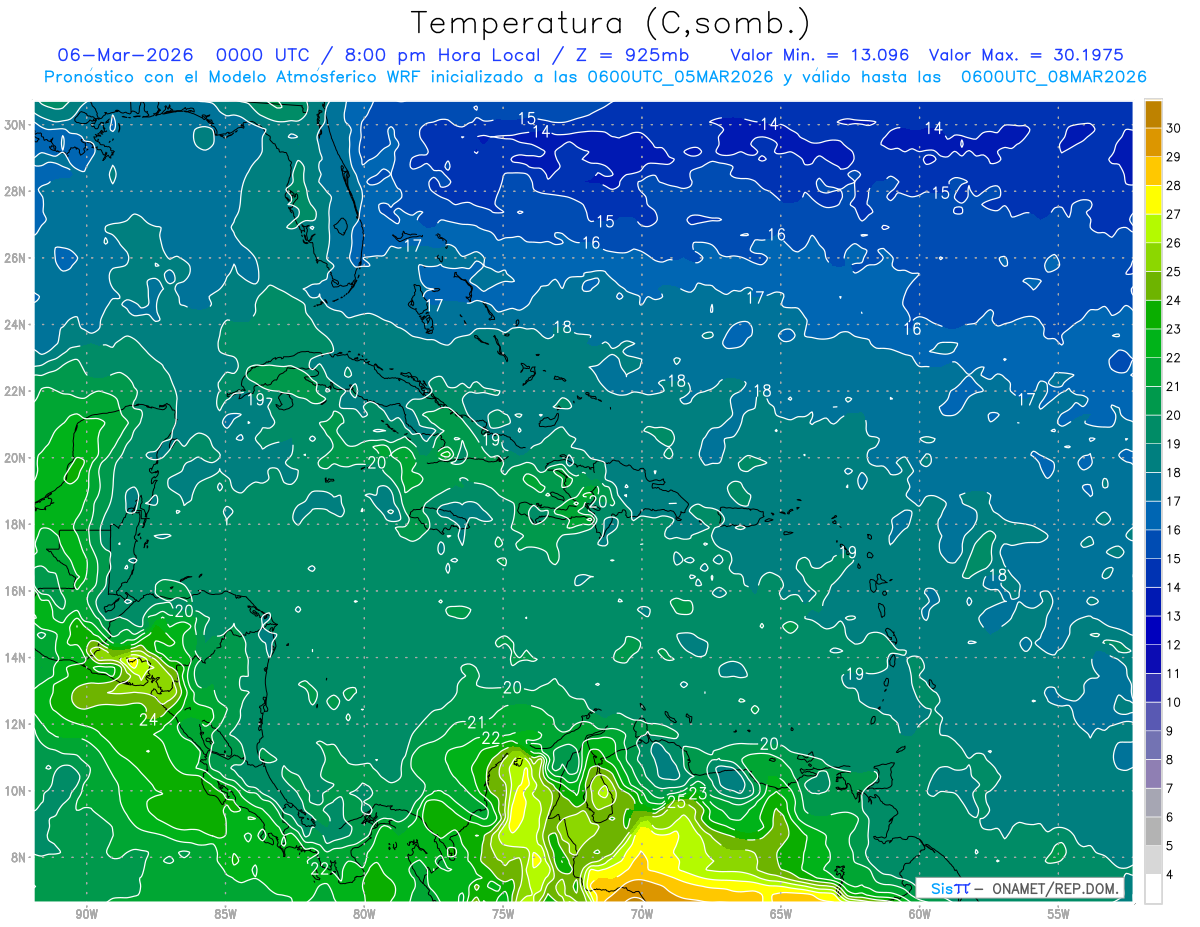Click the '75W' longitude axis label
The width and height of the screenshot is (1200, 927).
coord(503,915)
